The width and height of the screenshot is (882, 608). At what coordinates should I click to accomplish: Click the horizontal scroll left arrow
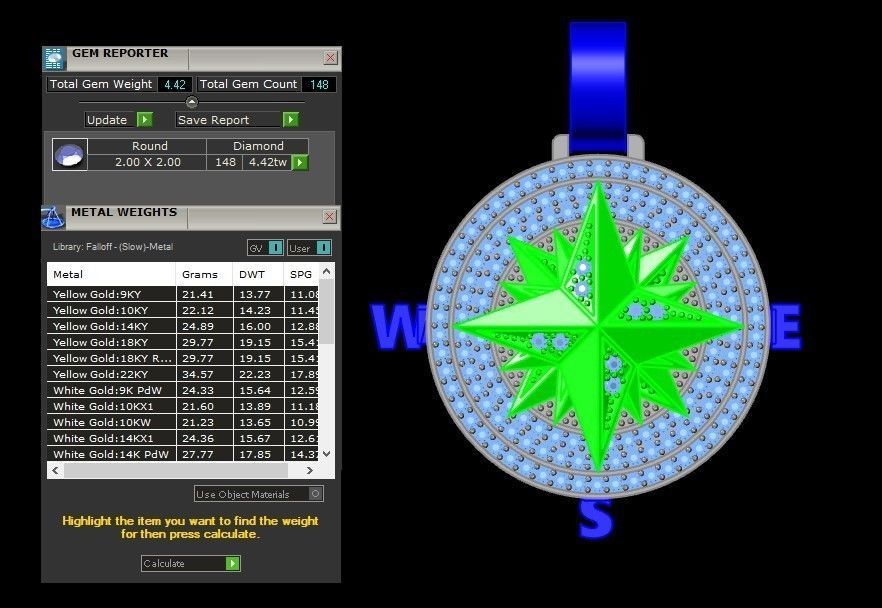(x=55, y=470)
